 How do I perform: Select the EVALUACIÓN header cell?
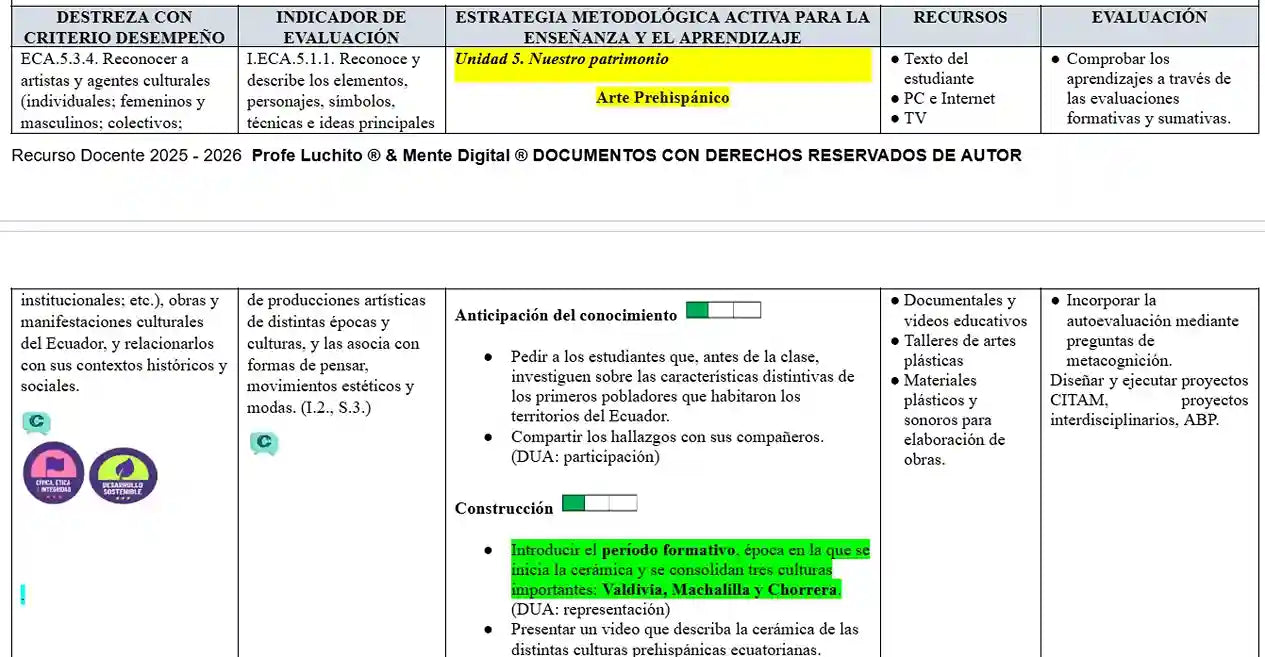pos(1149,17)
